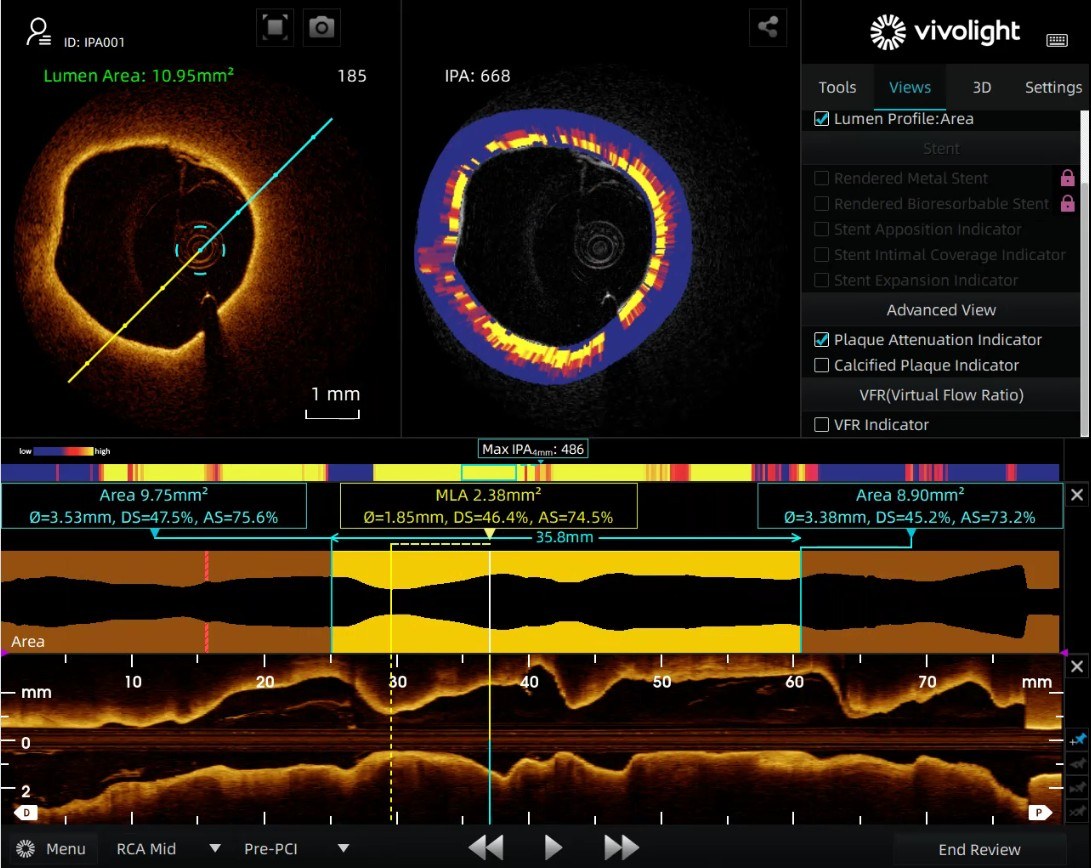Open the on-screen keyboard icon
Viewport: 1091px width, 868px height.
point(1057,40)
